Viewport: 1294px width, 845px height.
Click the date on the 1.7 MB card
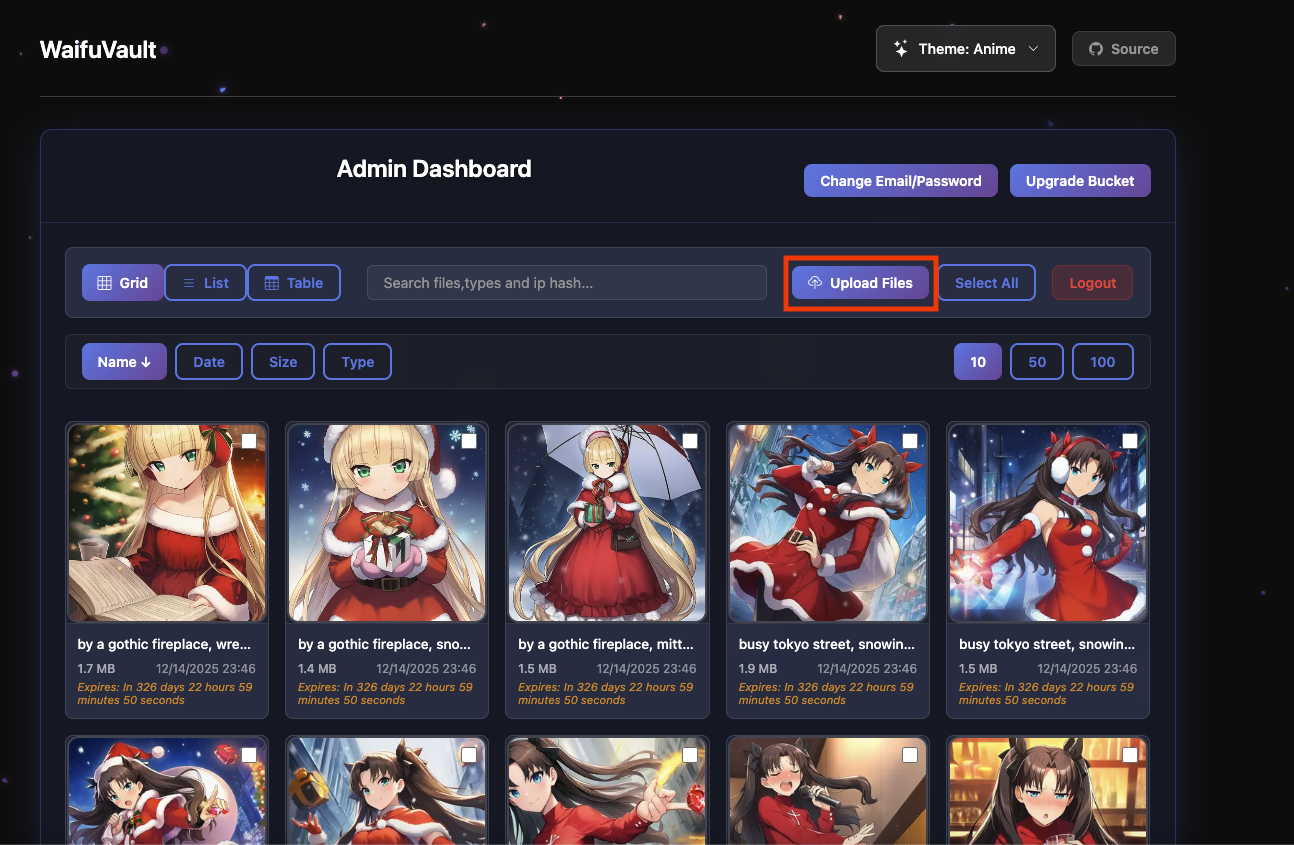(x=206, y=669)
